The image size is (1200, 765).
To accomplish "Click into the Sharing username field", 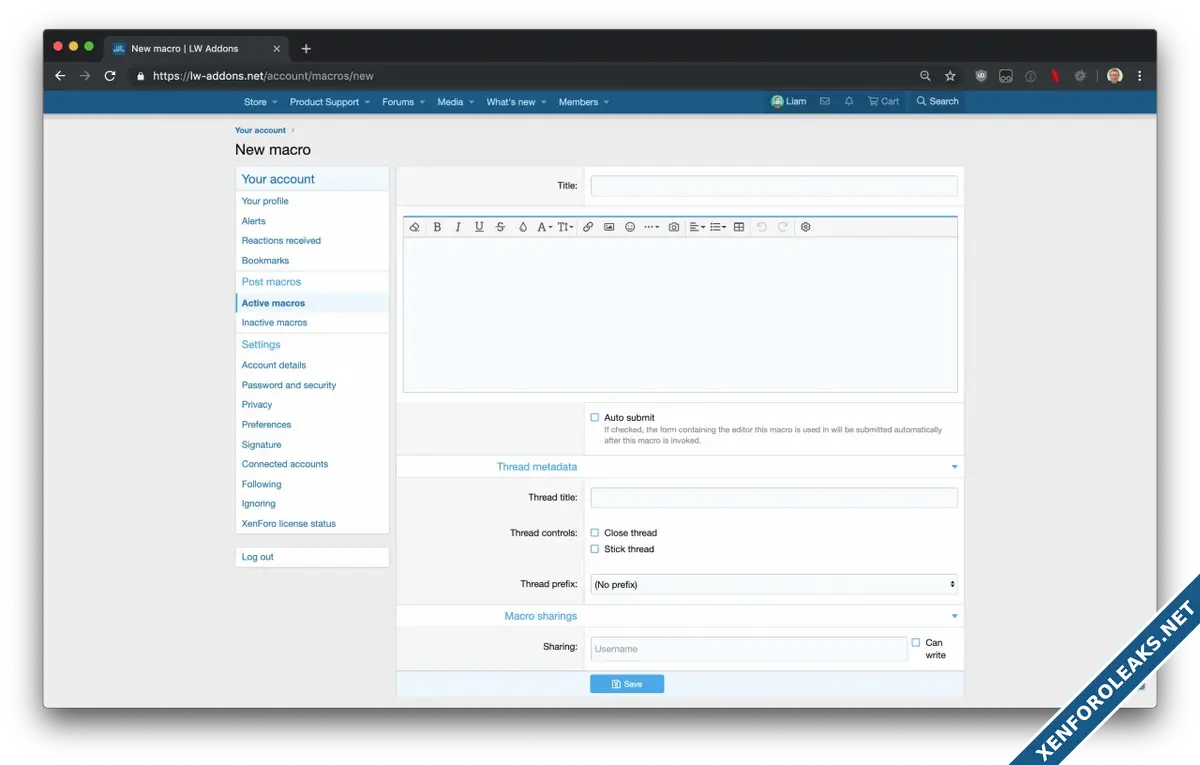I will pos(748,649).
